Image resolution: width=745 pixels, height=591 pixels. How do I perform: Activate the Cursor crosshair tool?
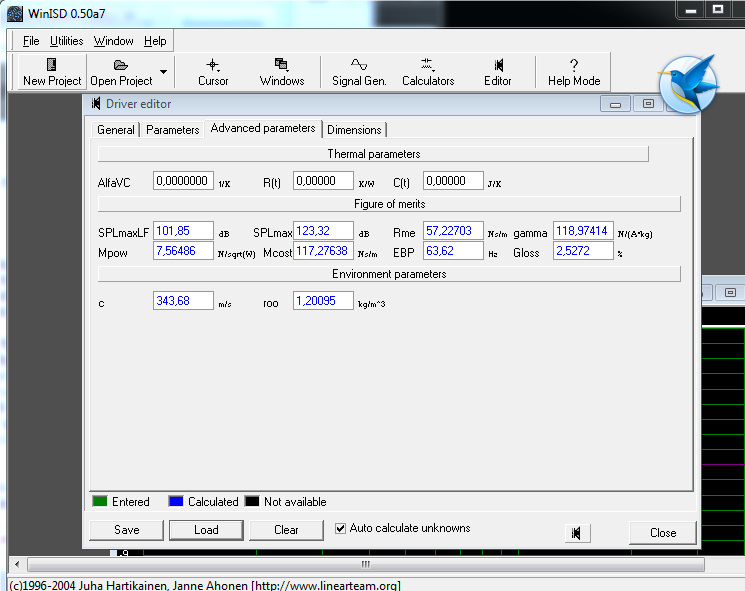(x=213, y=72)
